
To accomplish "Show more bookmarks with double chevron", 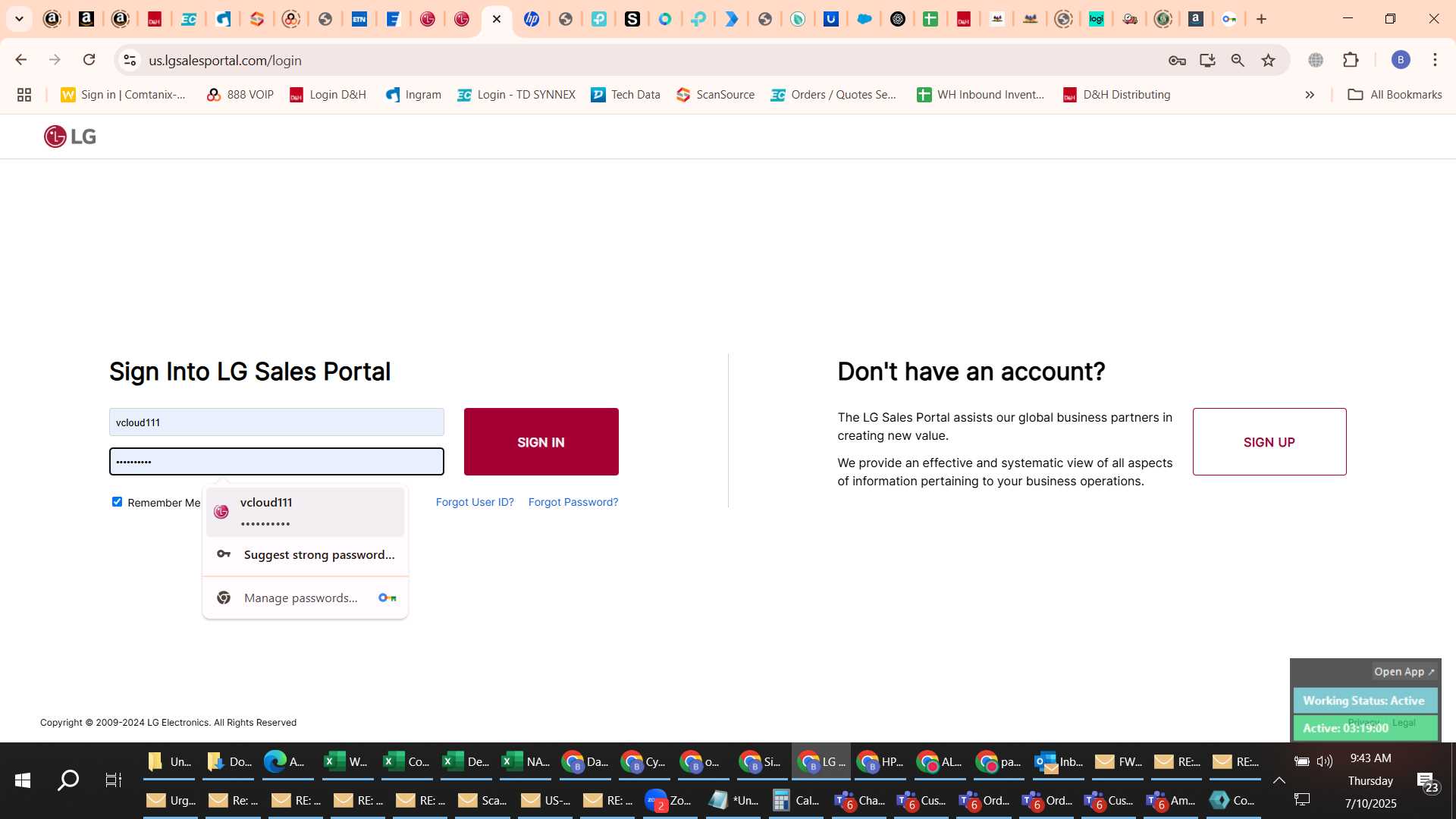I will pos(1310,95).
